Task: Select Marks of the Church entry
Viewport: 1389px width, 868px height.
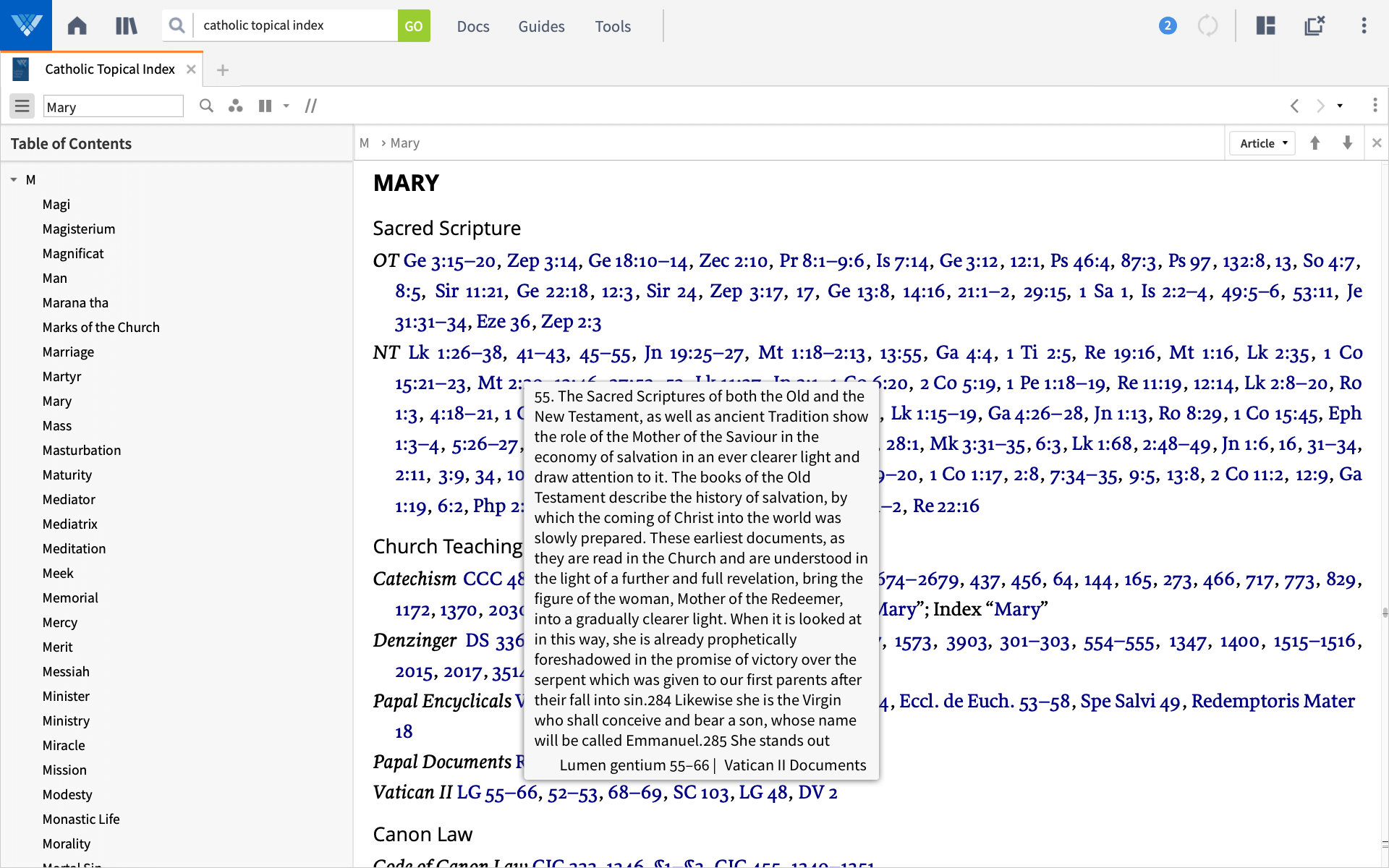Action: (x=101, y=328)
